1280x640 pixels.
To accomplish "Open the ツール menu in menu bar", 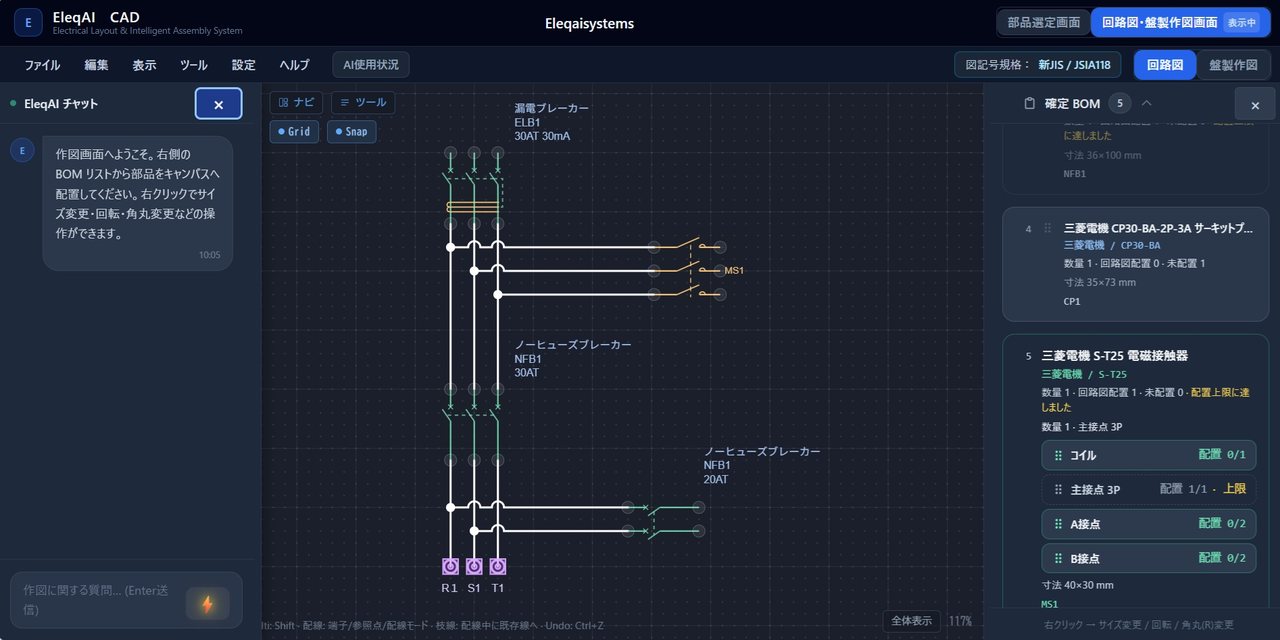I will (193, 65).
